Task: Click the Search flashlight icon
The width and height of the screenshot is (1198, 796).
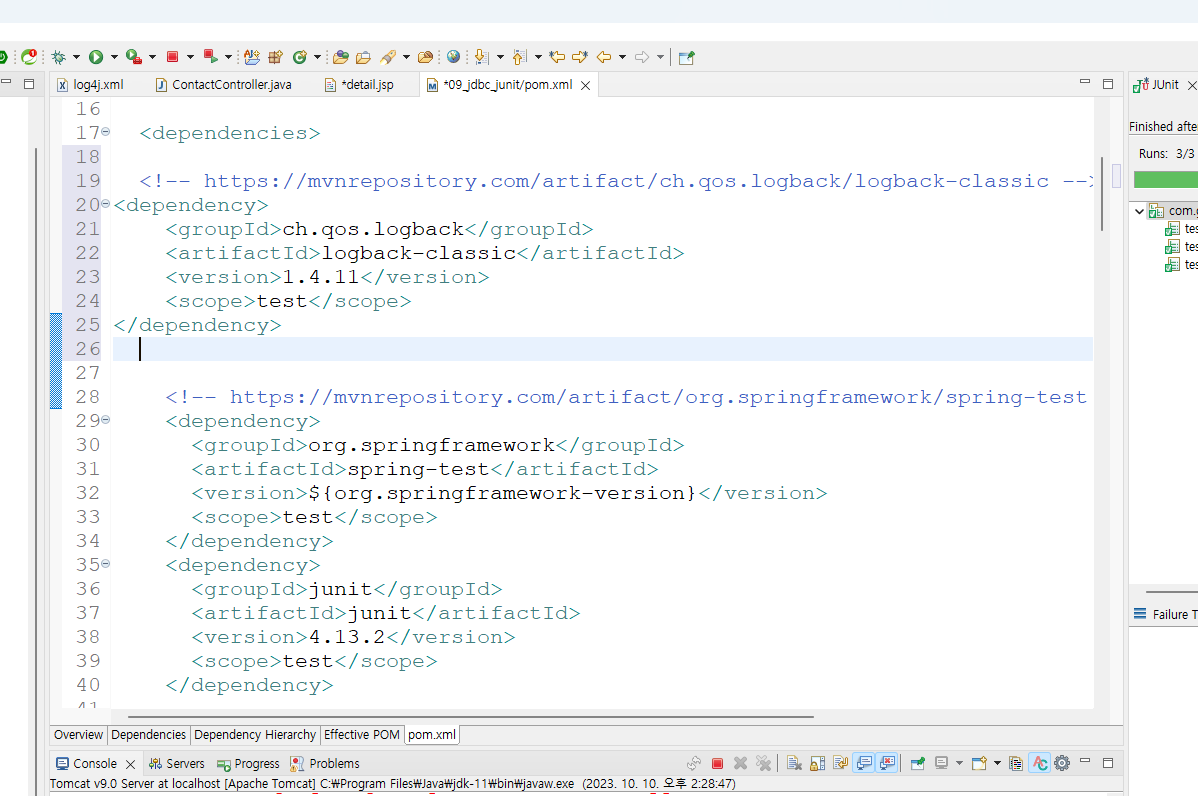Action: click(x=388, y=57)
